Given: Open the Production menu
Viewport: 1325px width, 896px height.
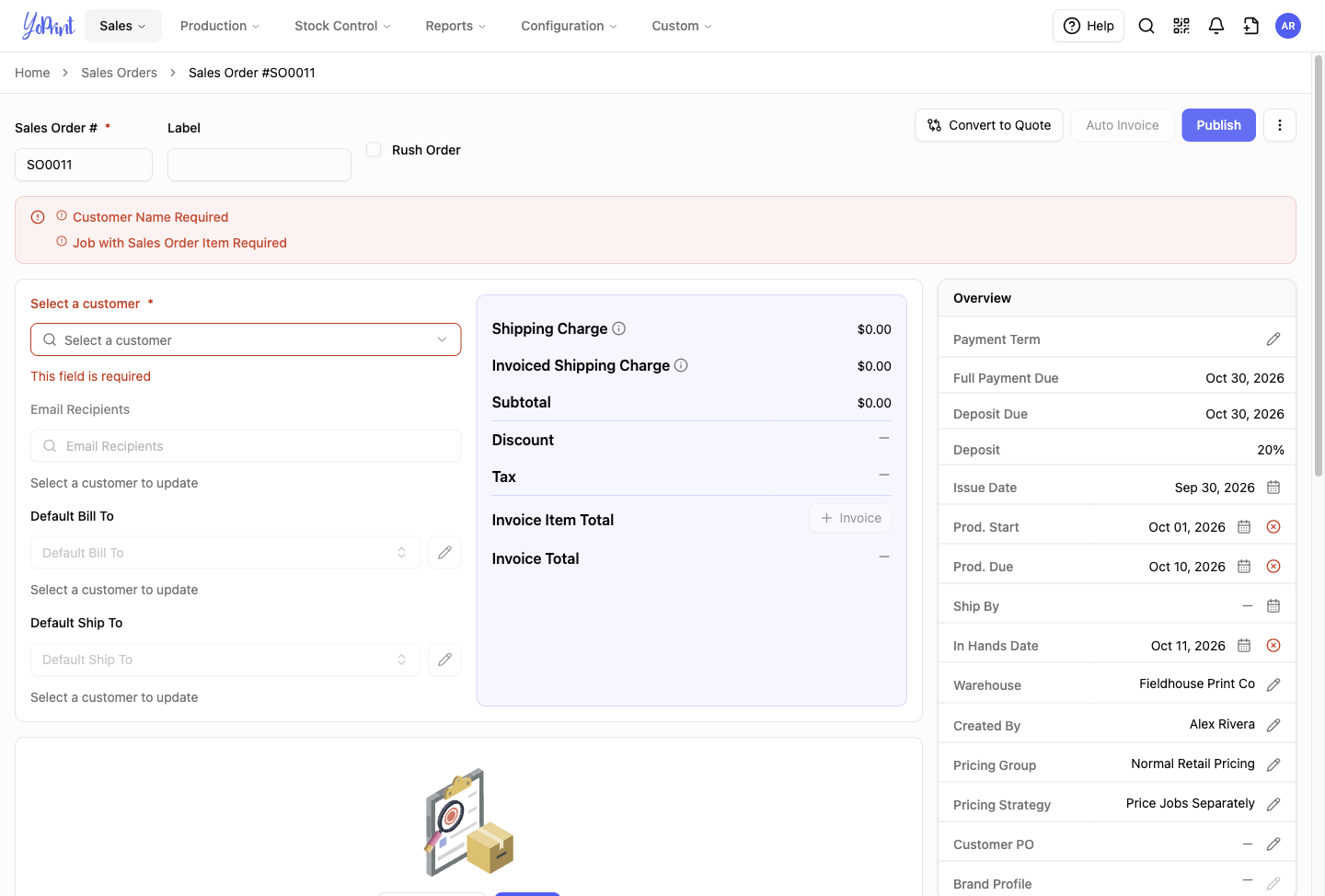Looking at the screenshot, I should tap(220, 26).
